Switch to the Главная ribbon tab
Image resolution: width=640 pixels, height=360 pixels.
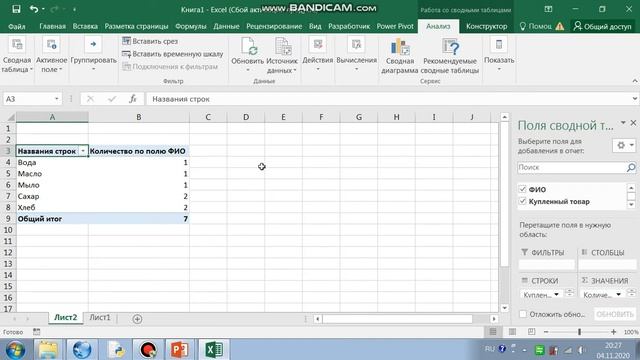click(x=52, y=27)
